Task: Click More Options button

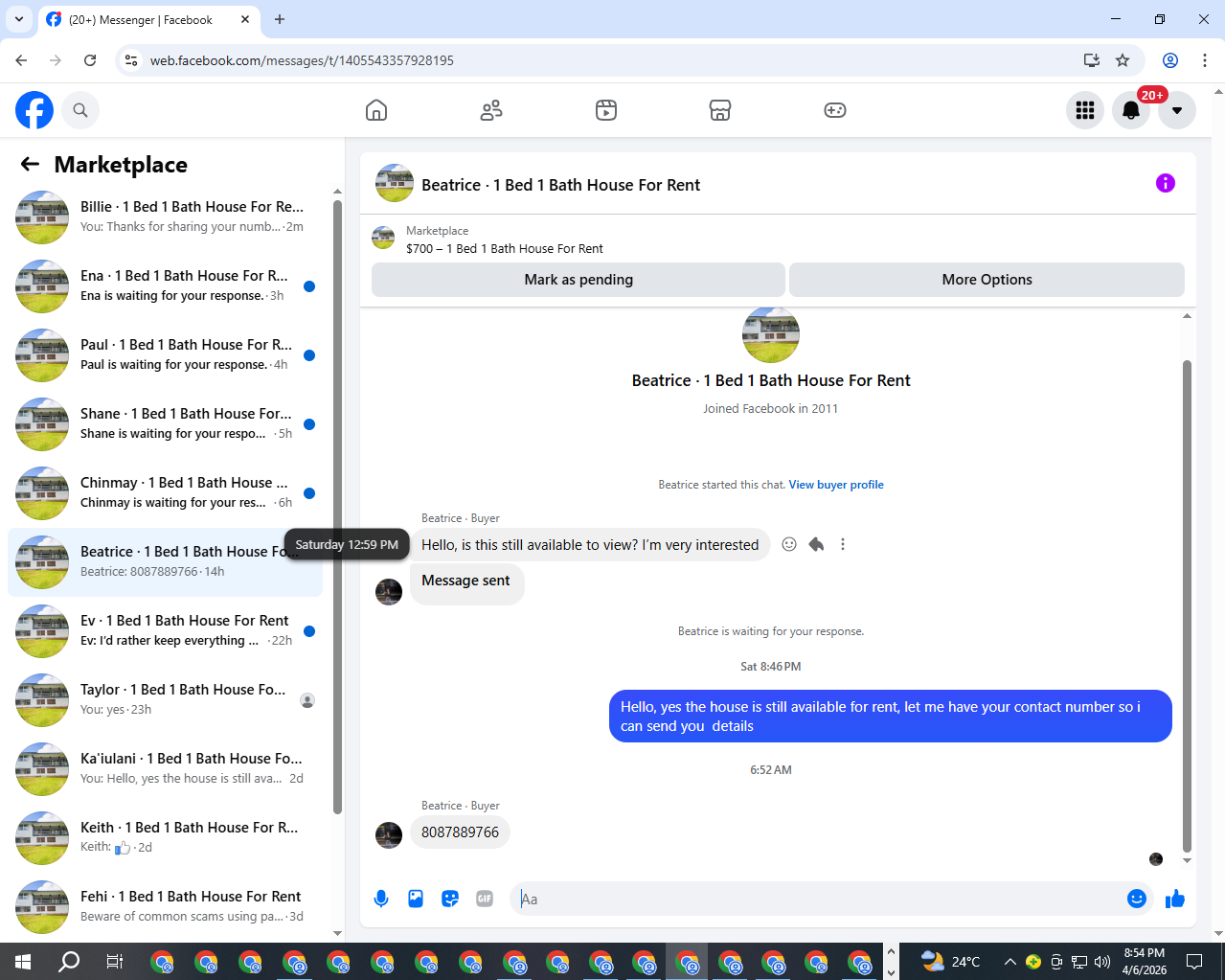Action: point(987,280)
